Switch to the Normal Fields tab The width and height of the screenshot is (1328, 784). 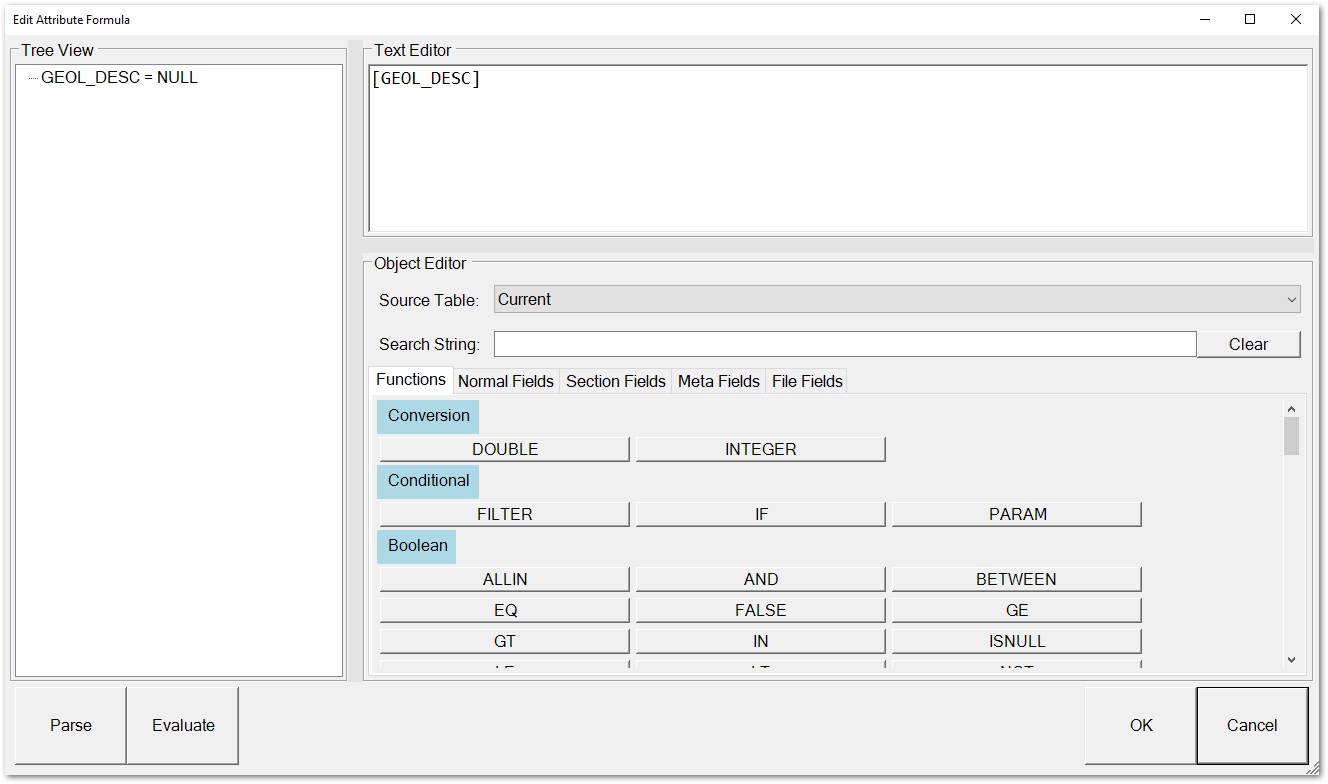[x=506, y=380]
